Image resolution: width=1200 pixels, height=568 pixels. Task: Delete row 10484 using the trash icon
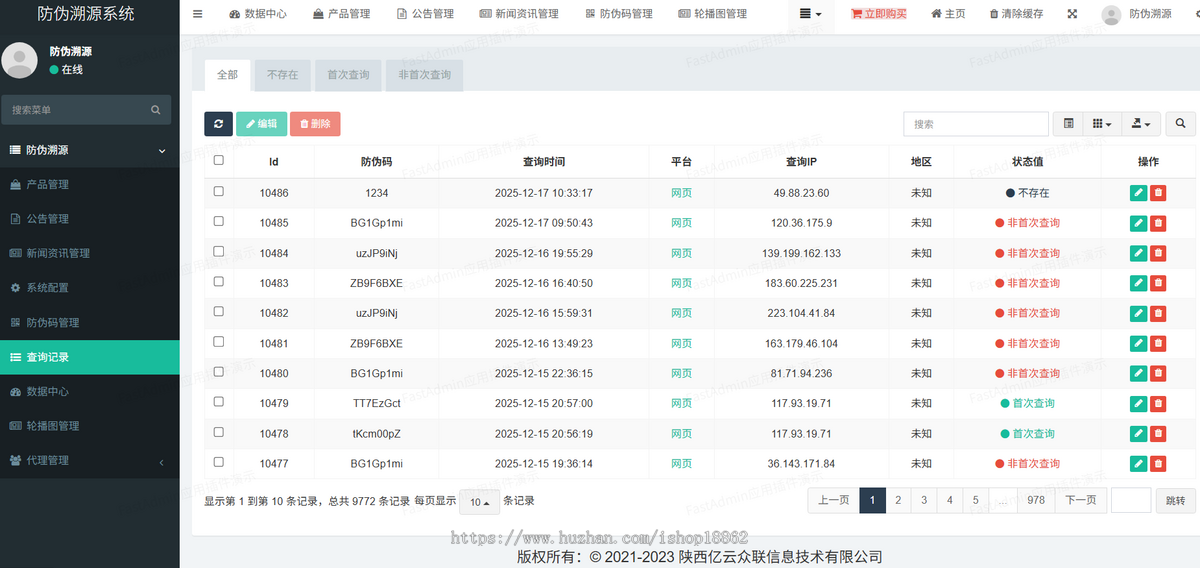click(1158, 253)
